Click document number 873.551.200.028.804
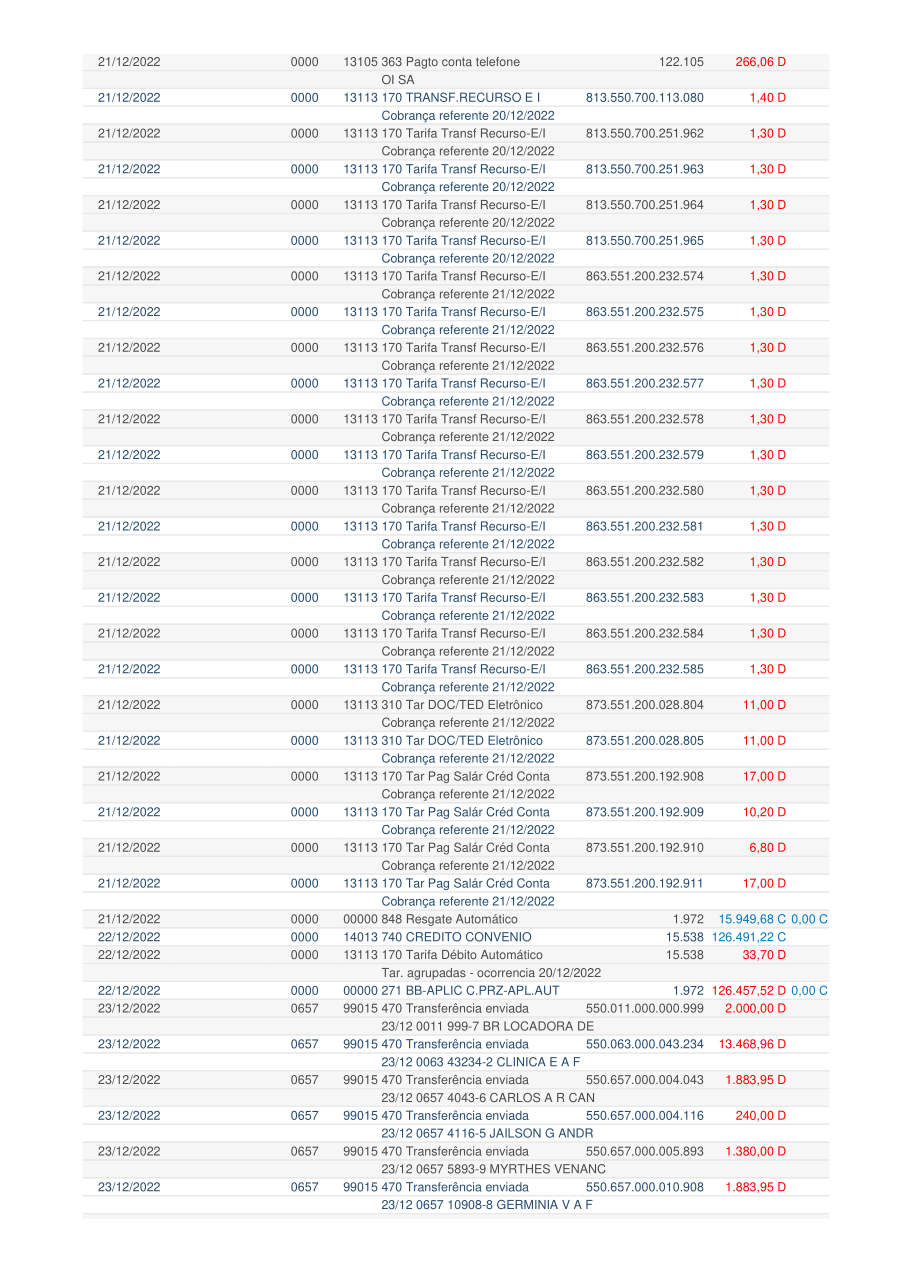This screenshot has height=1273, width=900. tap(644, 705)
